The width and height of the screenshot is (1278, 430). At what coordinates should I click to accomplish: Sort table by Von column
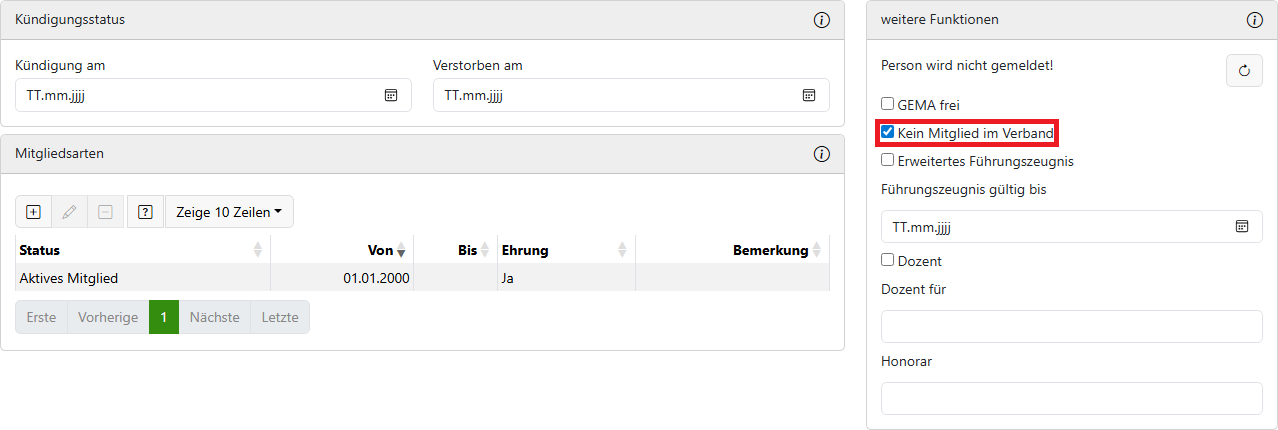pyautogui.click(x=380, y=250)
